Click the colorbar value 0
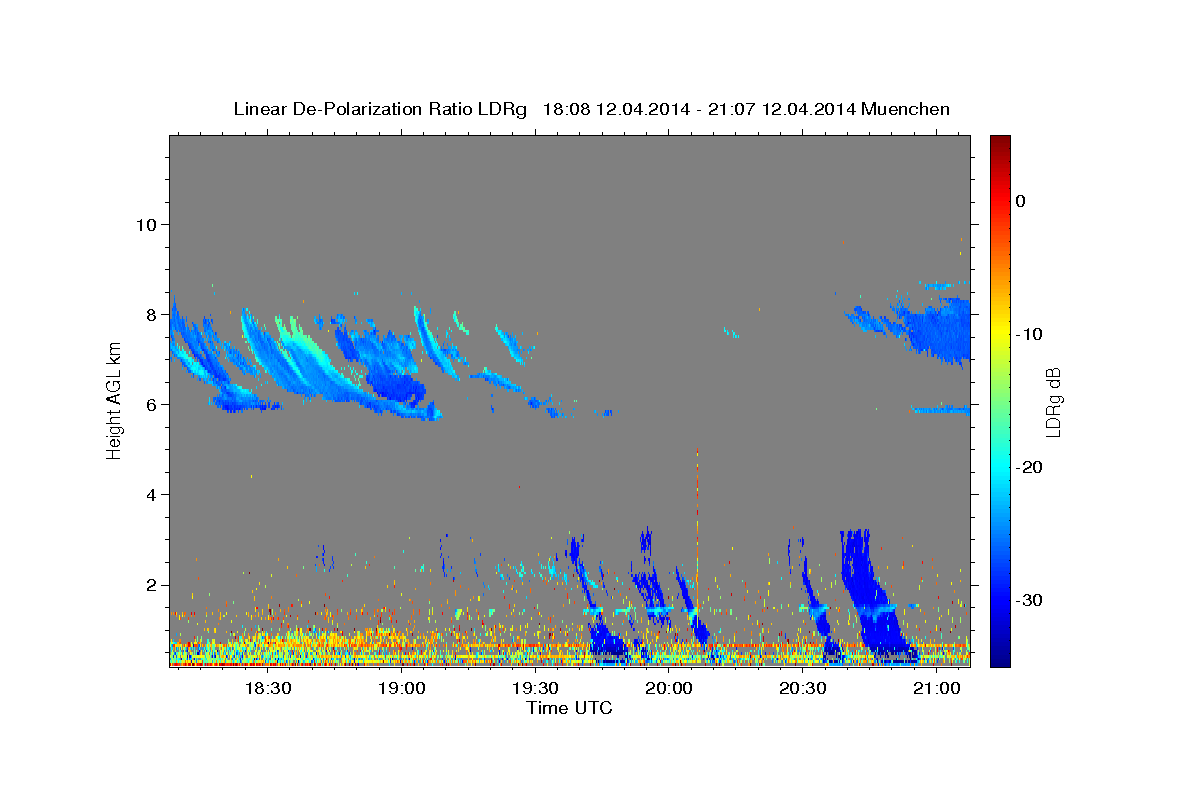The width and height of the screenshot is (1200, 800). 1020,201
